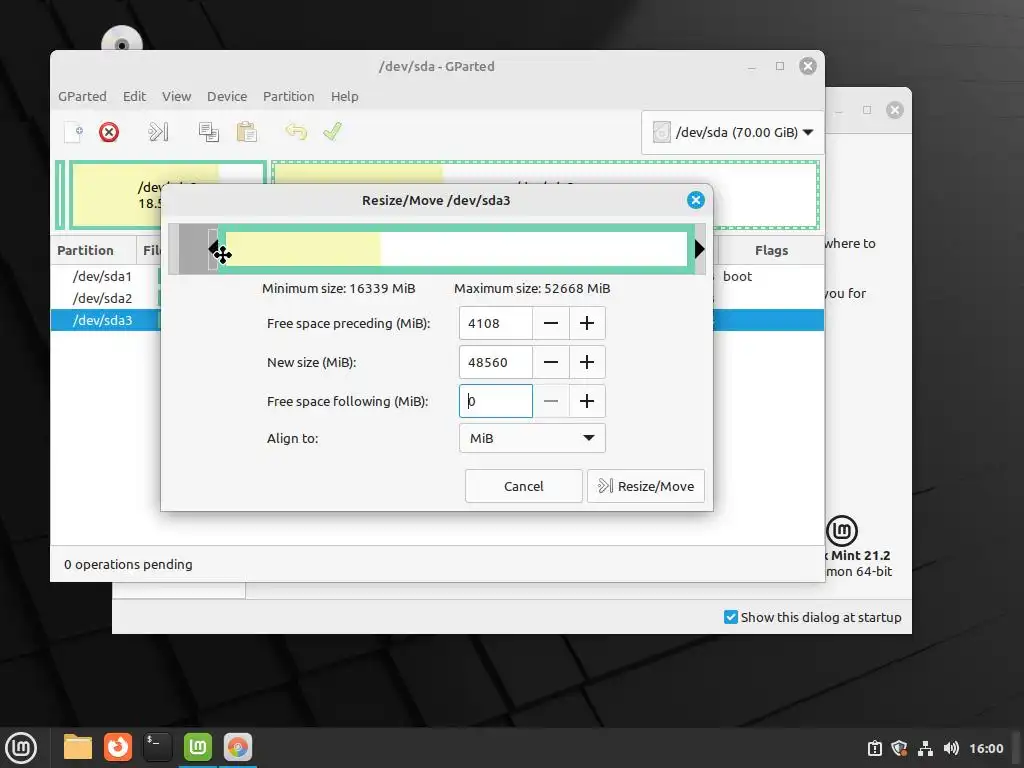Click the clipboard tray icon beside the shield

click(874, 748)
